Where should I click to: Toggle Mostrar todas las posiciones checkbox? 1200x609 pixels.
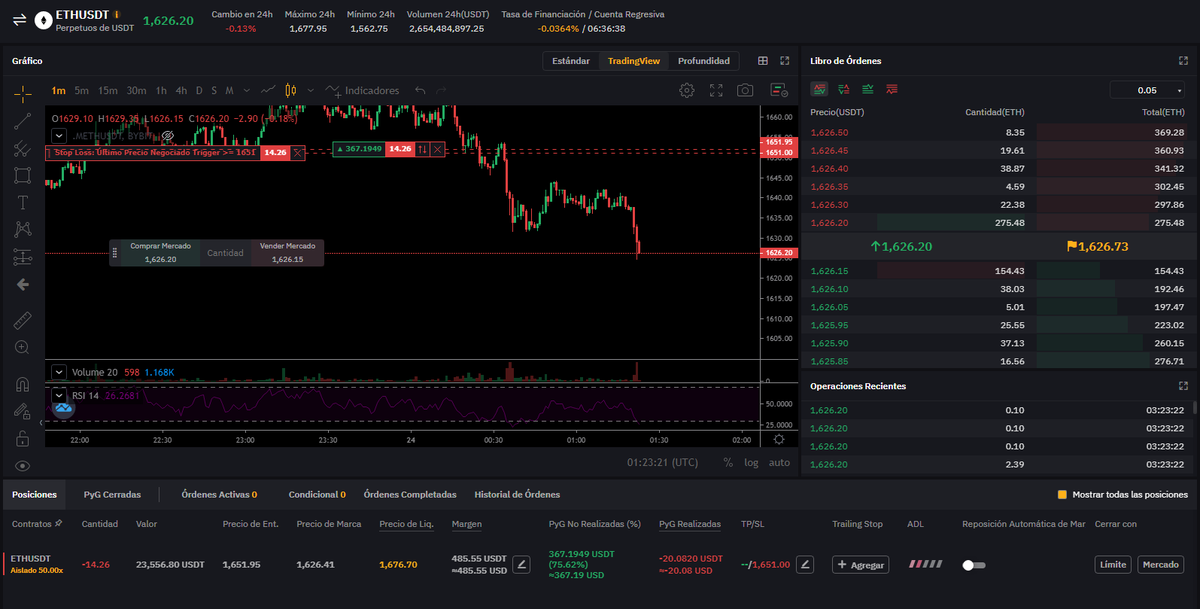[1062, 495]
